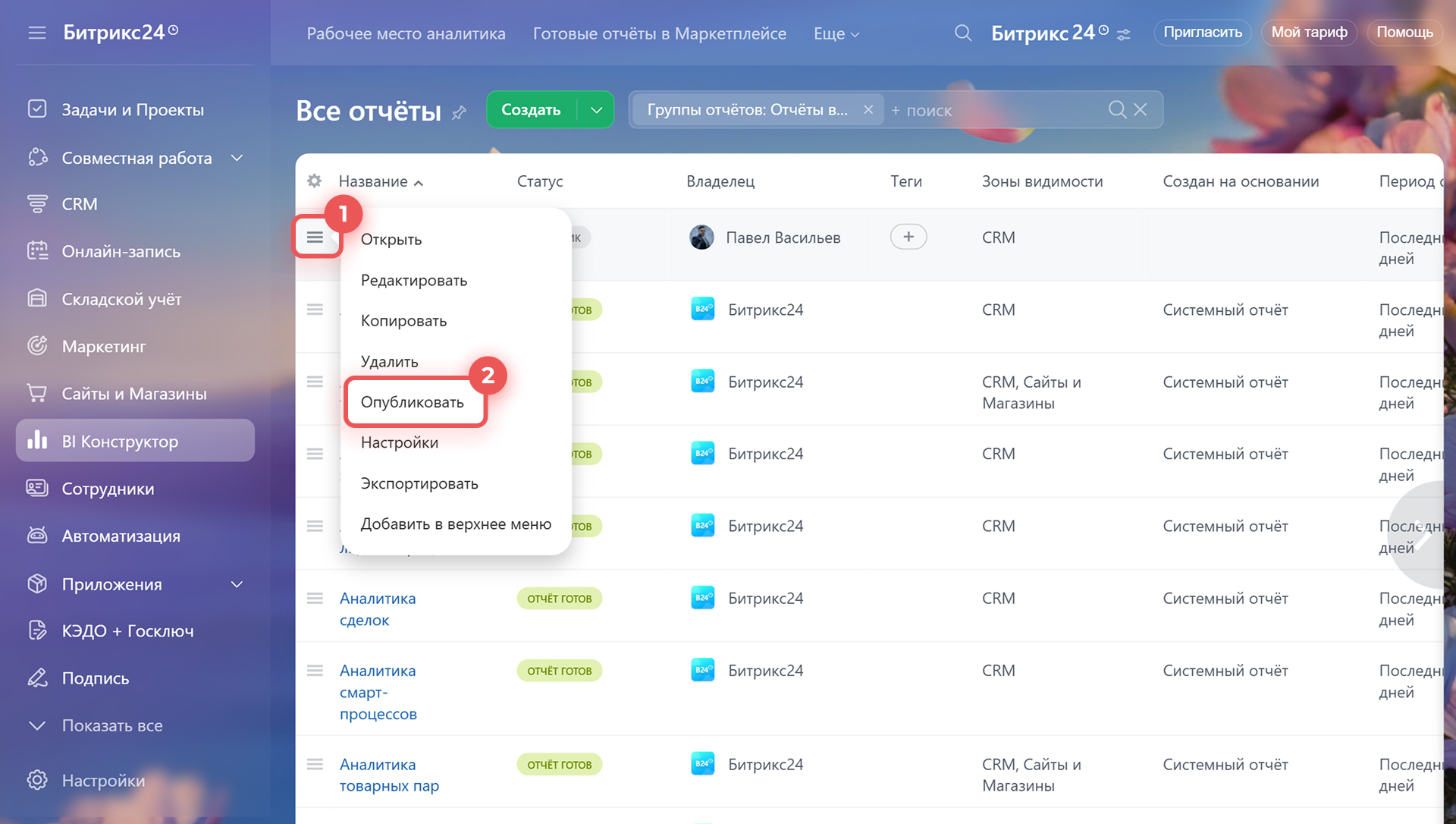This screenshot has width=1456, height=824.
Task: Open the Аналитика сделок report link
Action: pos(377,609)
